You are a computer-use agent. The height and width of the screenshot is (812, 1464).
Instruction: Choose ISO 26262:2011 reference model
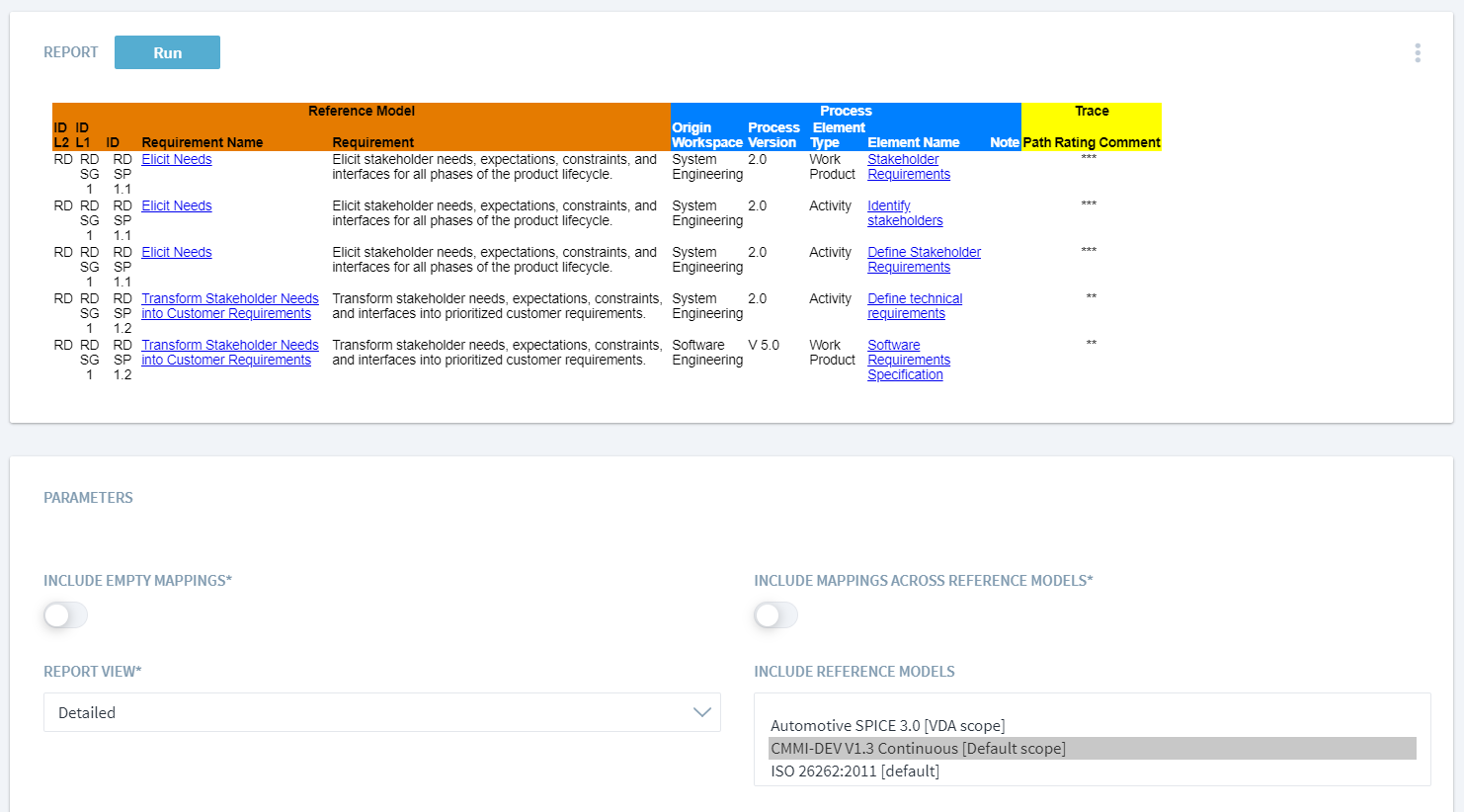tap(854, 771)
